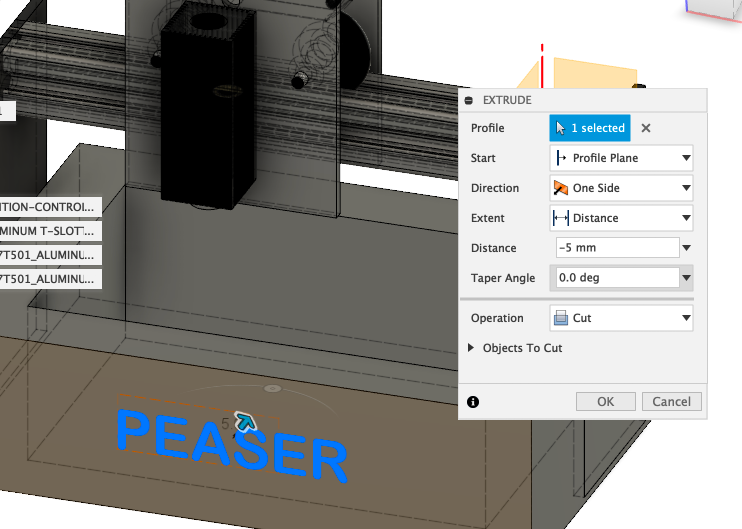Open the Distance value dropdown arrow
This screenshot has height=529, width=742.
[x=687, y=248]
